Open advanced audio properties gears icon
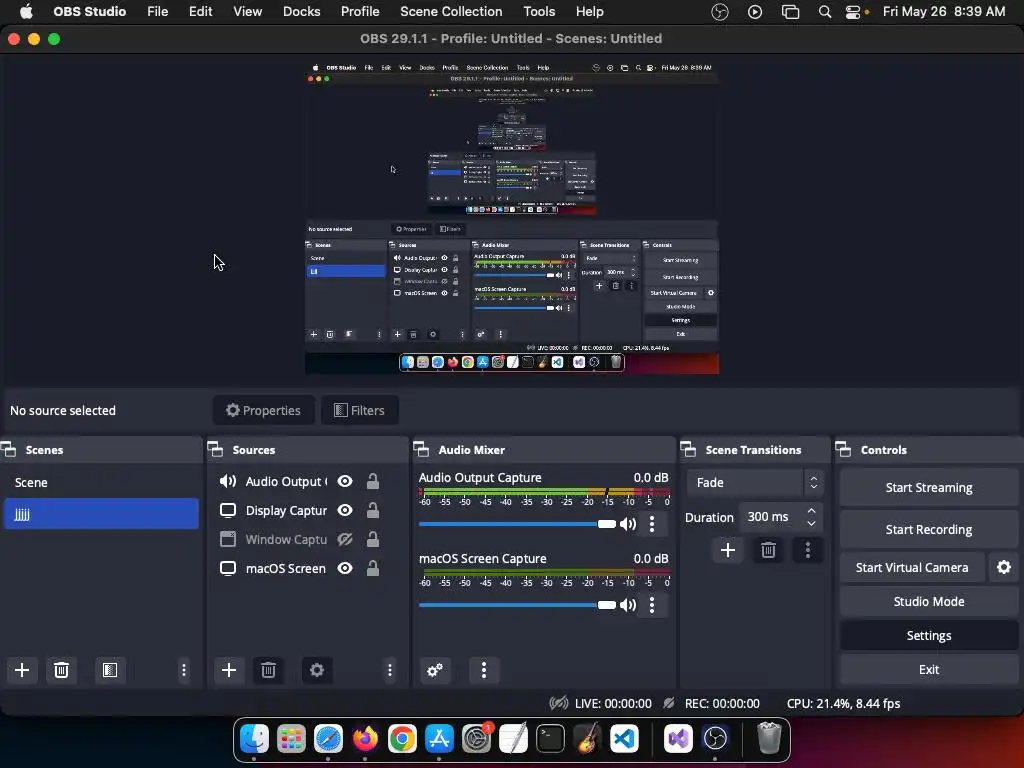 click(435, 670)
